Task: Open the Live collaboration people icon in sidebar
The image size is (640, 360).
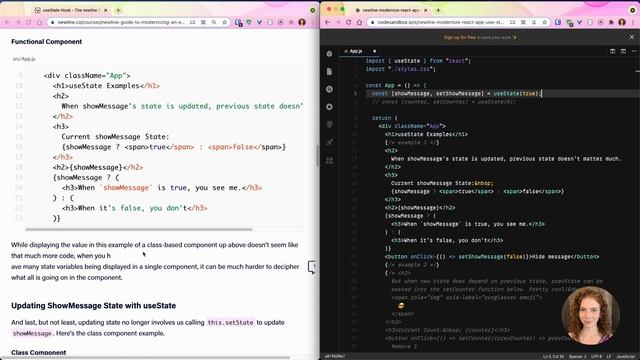Action: (x=329, y=160)
